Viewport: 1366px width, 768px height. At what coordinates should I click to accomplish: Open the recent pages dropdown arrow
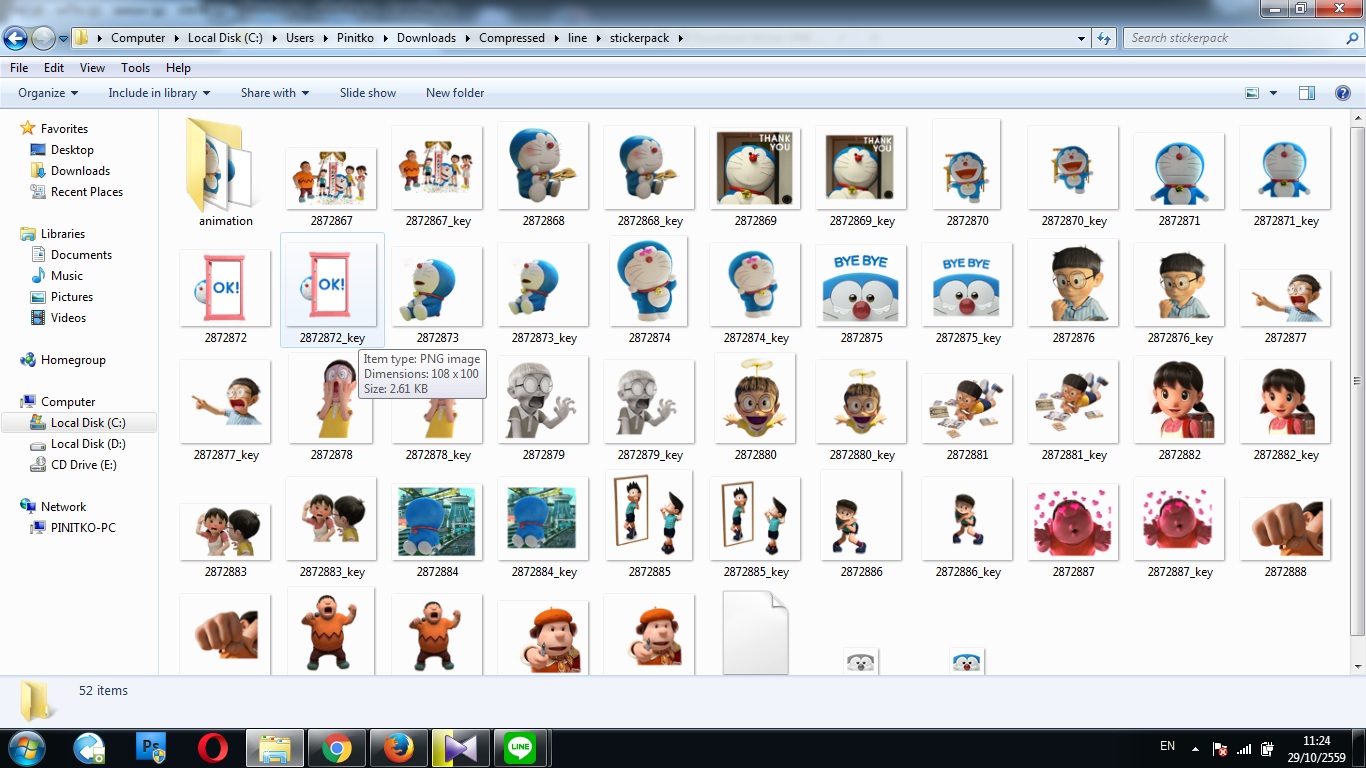click(64, 39)
